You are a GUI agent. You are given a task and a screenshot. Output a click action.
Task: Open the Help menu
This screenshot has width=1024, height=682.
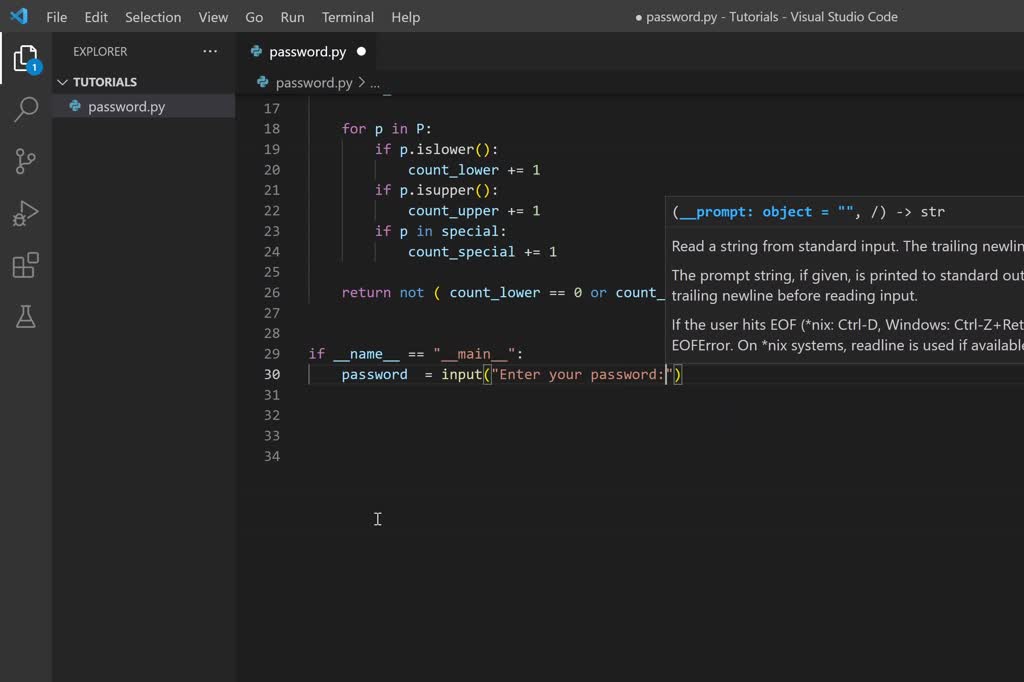[406, 17]
